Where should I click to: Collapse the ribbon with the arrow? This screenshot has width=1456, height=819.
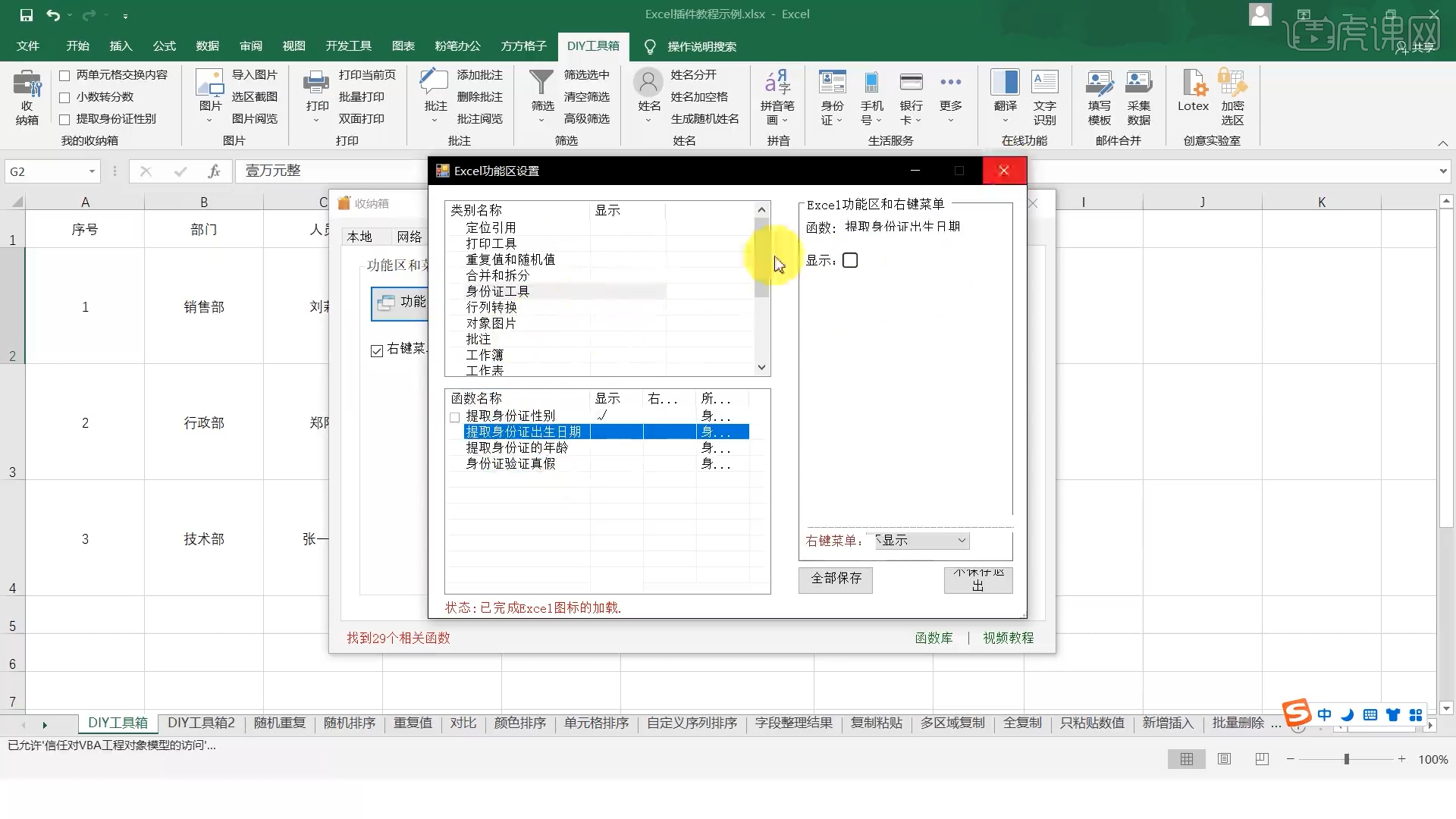pos(1442,143)
